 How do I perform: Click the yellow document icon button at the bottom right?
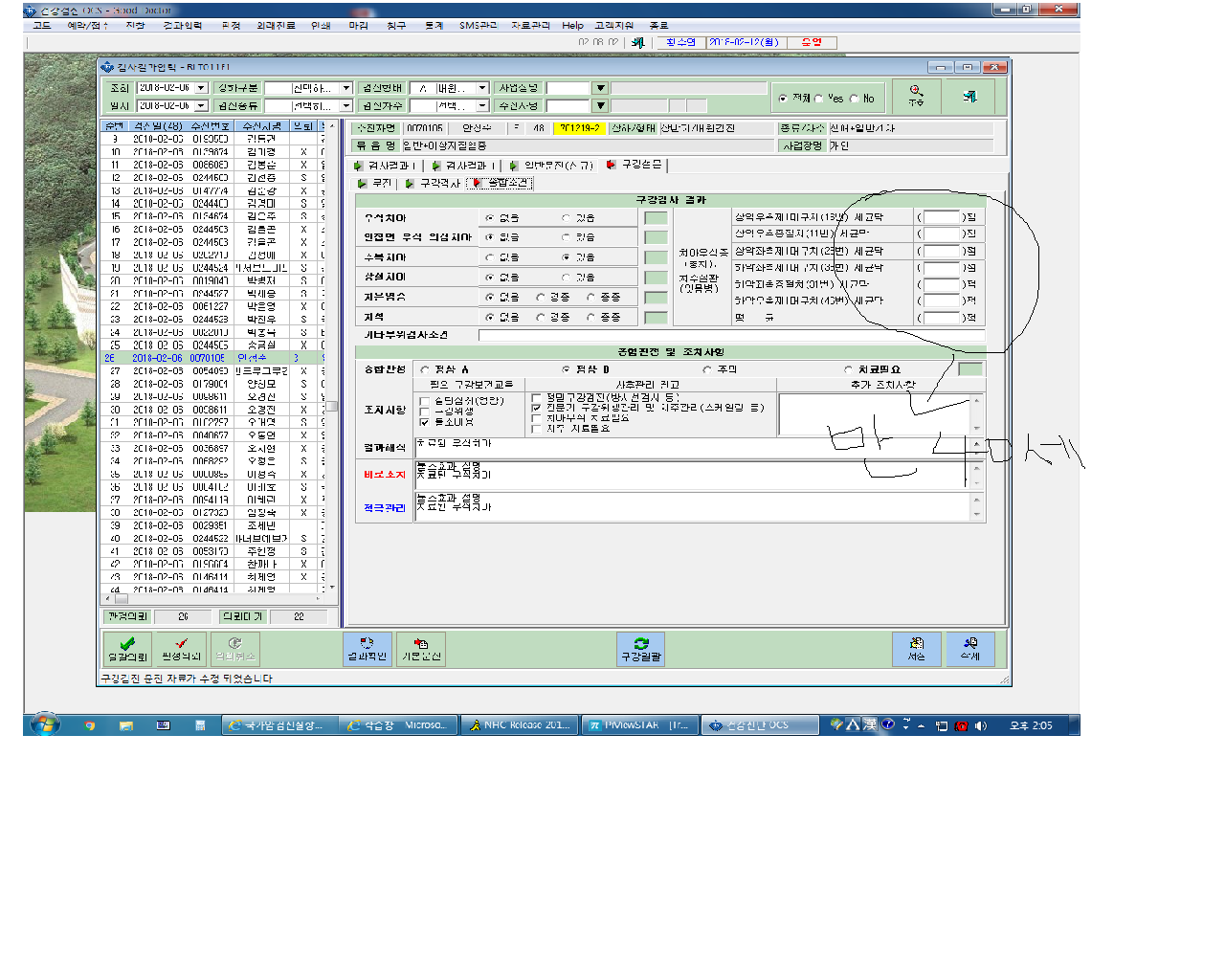coord(916,649)
